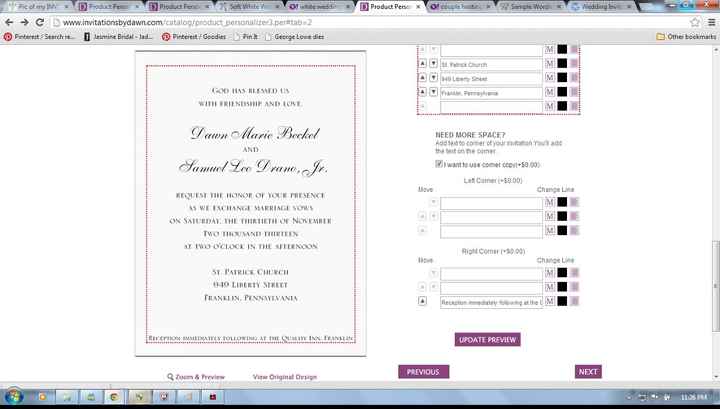Move the 949 Liberty Street line up
This screenshot has width=720, height=409.
tap(422, 78)
